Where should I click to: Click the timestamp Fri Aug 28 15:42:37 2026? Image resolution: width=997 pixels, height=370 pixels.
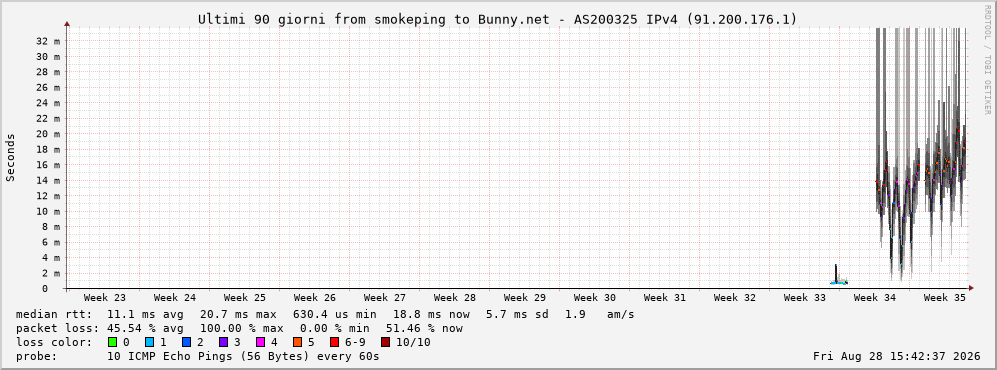point(897,356)
